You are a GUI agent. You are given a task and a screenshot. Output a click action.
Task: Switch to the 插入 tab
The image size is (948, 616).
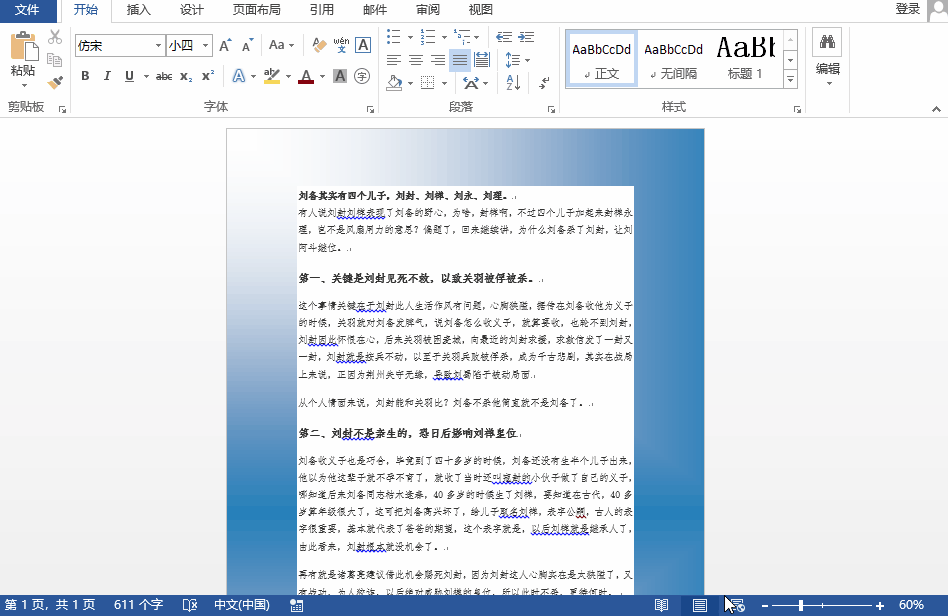(138, 10)
